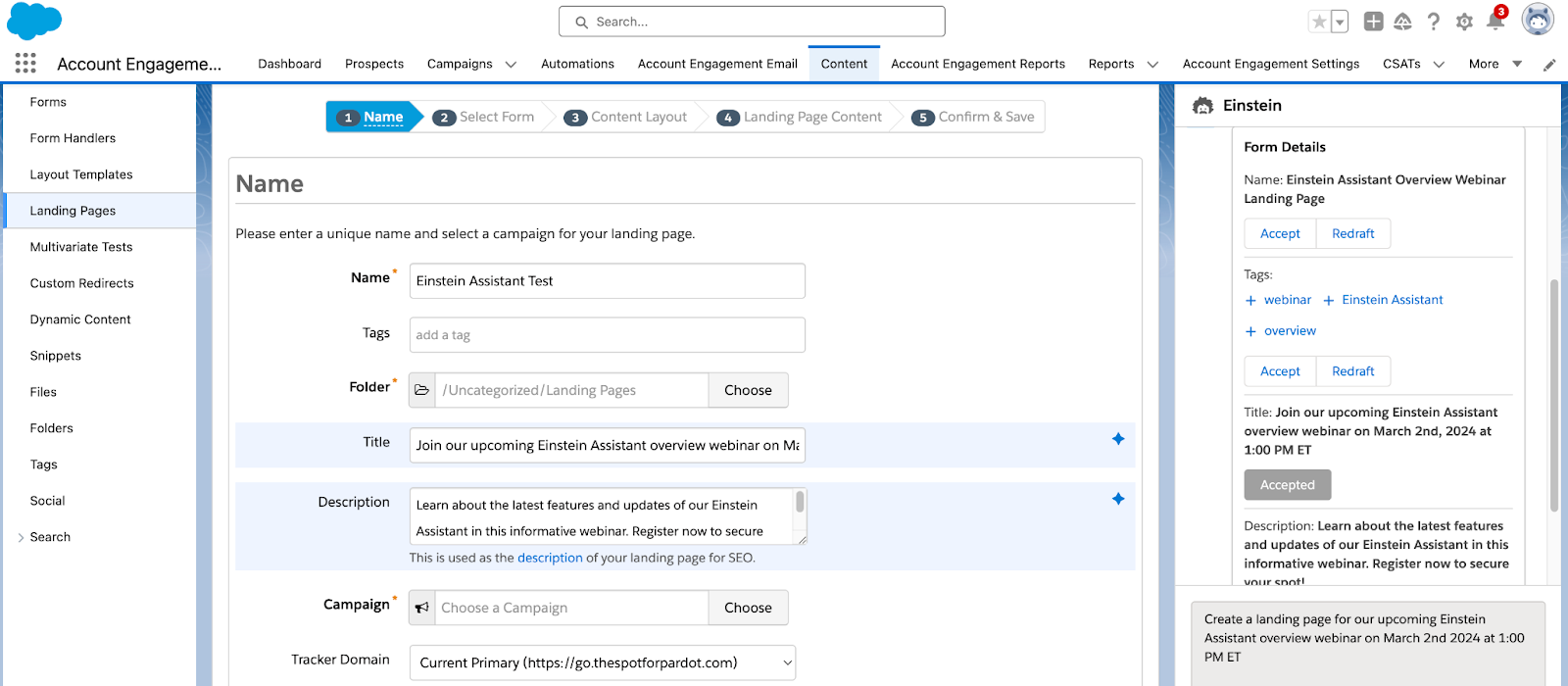This screenshot has height=686, width=1568.
Task: Open the notifications bell
Action: coord(1495,20)
